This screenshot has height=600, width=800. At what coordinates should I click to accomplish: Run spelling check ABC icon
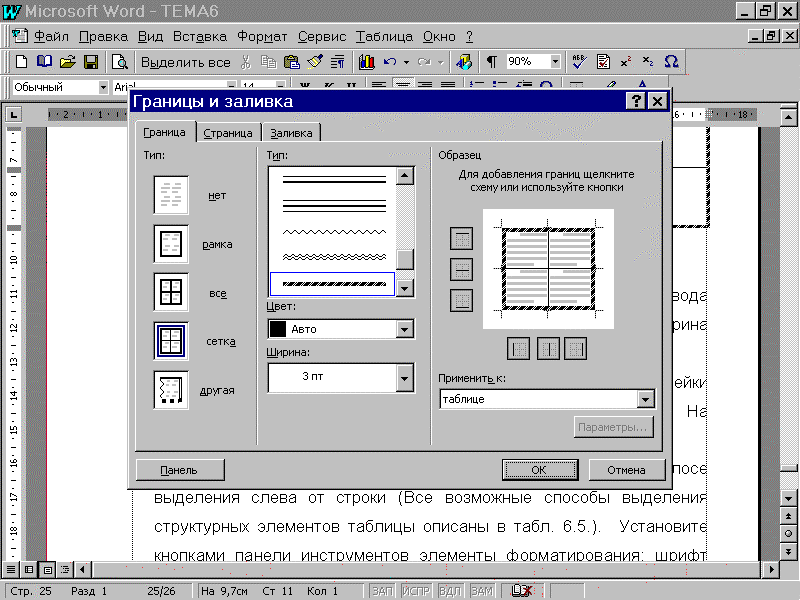pyautogui.click(x=579, y=62)
